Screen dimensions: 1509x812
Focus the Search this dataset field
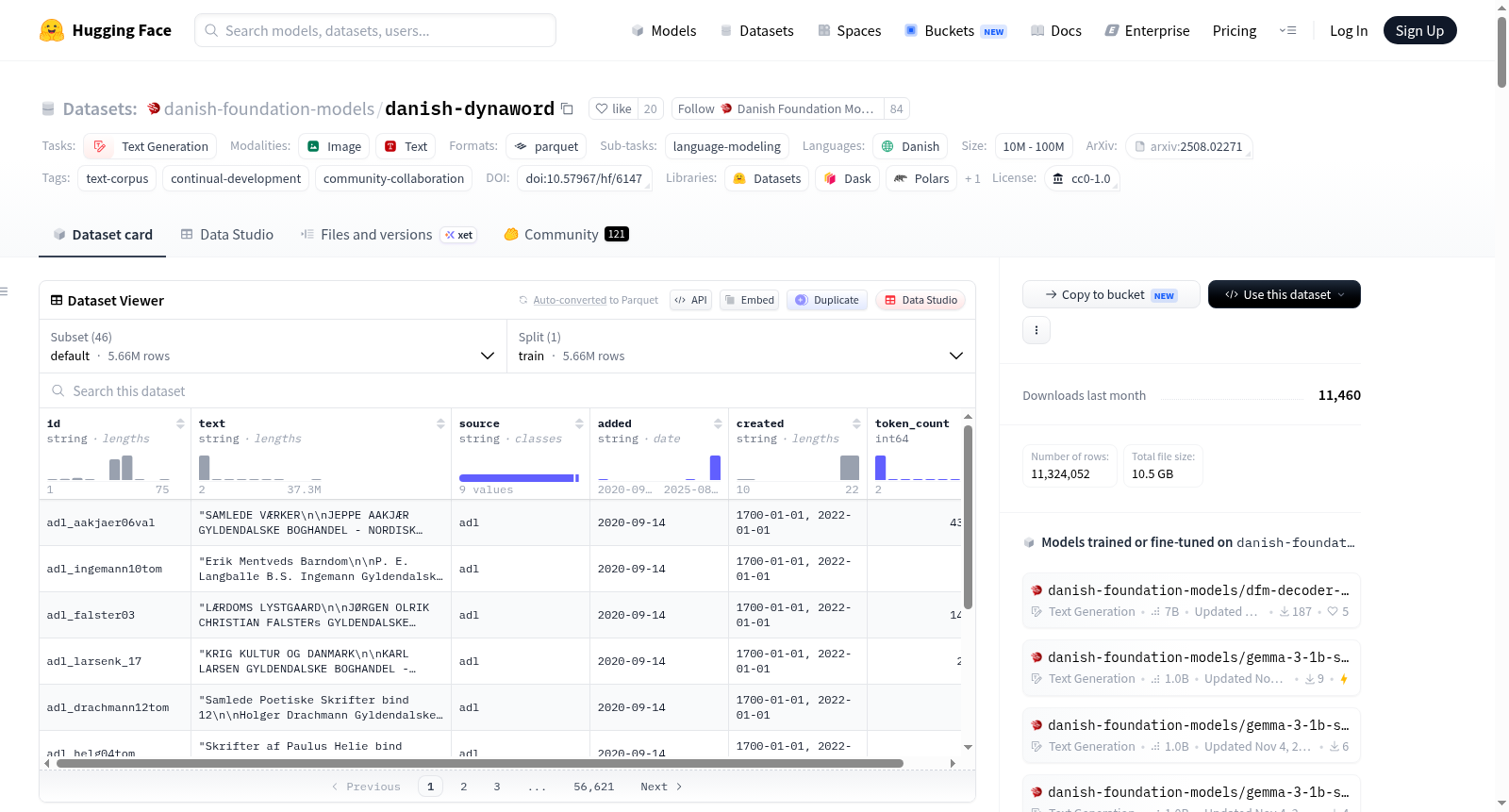(507, 390)
